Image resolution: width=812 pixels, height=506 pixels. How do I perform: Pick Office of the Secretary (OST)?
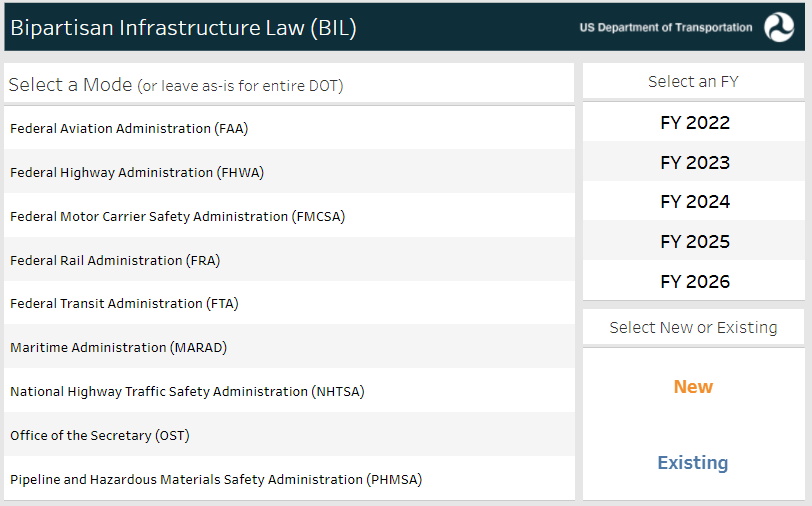(99, 435)
